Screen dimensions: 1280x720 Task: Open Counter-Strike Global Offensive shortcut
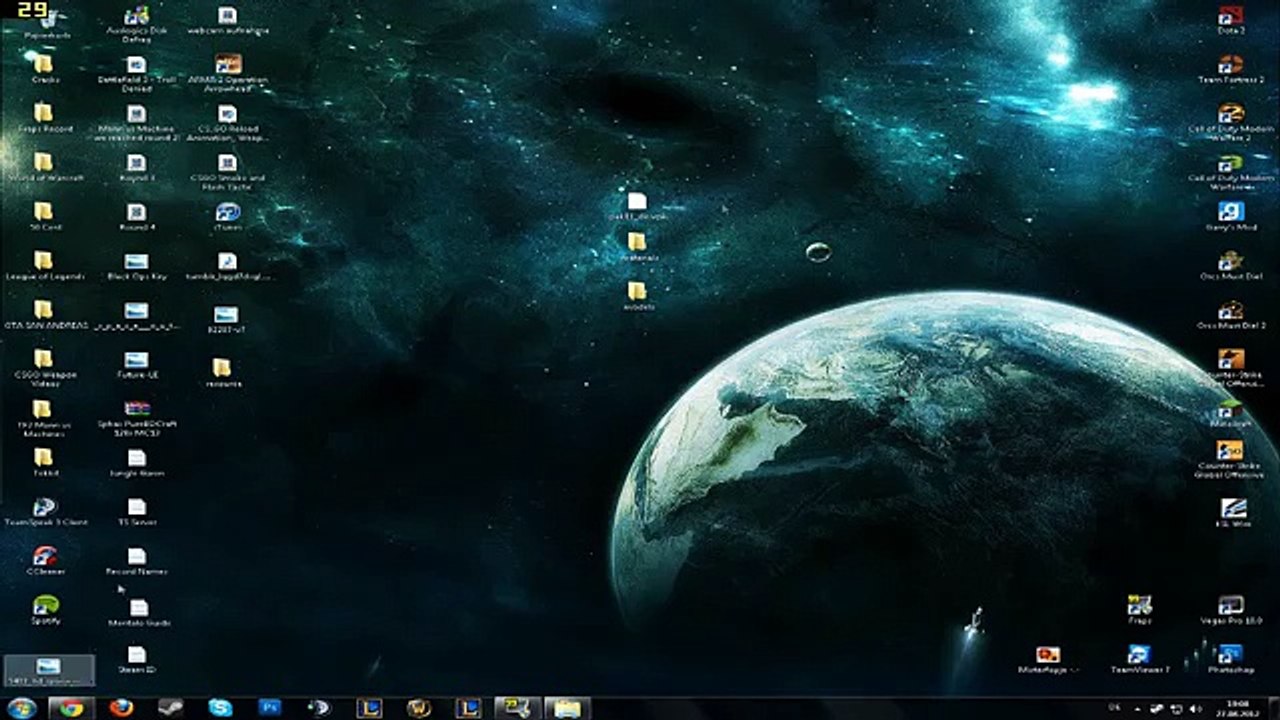click(x=1230, y=460)
